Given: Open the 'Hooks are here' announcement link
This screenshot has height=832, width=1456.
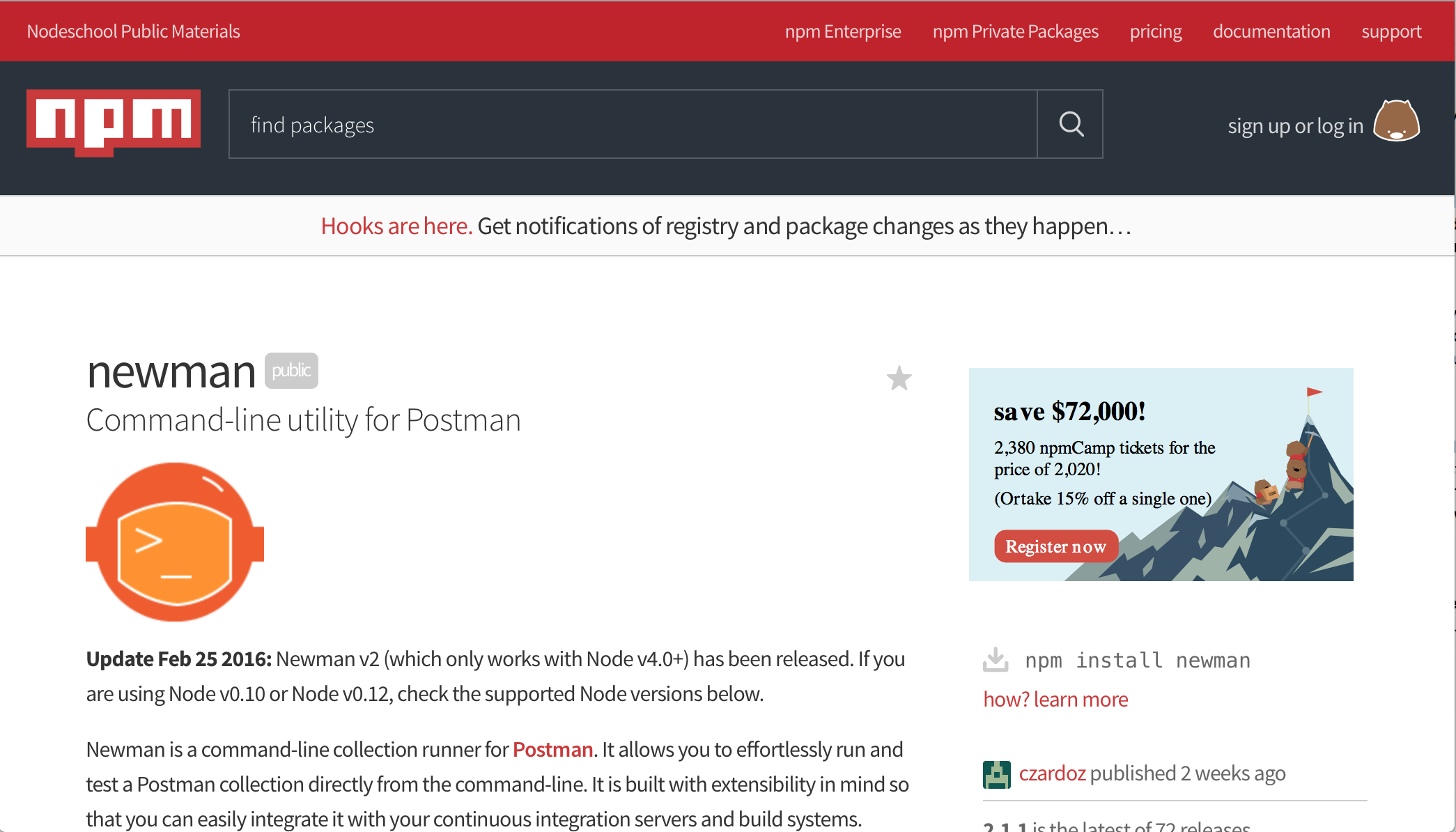Looking at the screenshot, I should click(396, 225).
